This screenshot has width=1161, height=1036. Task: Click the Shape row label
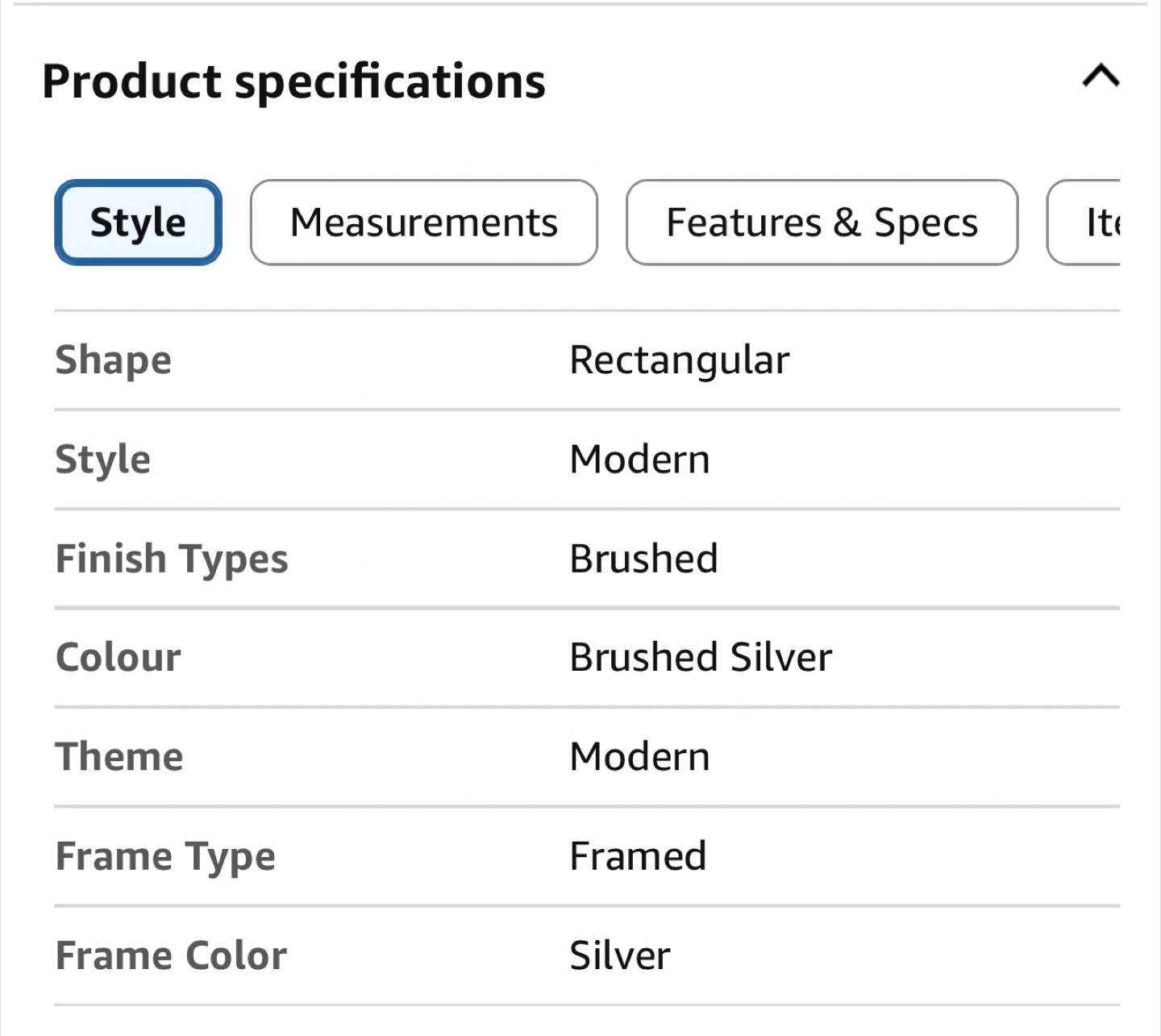[x=113, y=360]
